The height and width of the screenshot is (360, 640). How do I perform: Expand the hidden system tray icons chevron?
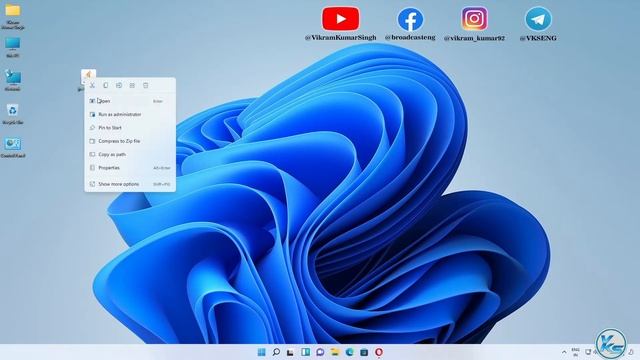point(564,352)
